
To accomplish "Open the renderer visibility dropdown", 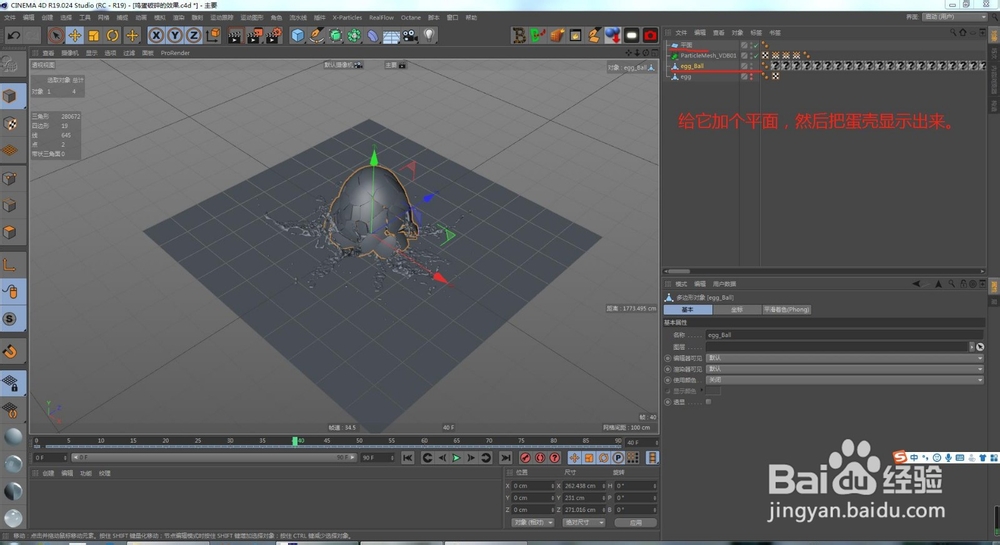I will (845, 369).
